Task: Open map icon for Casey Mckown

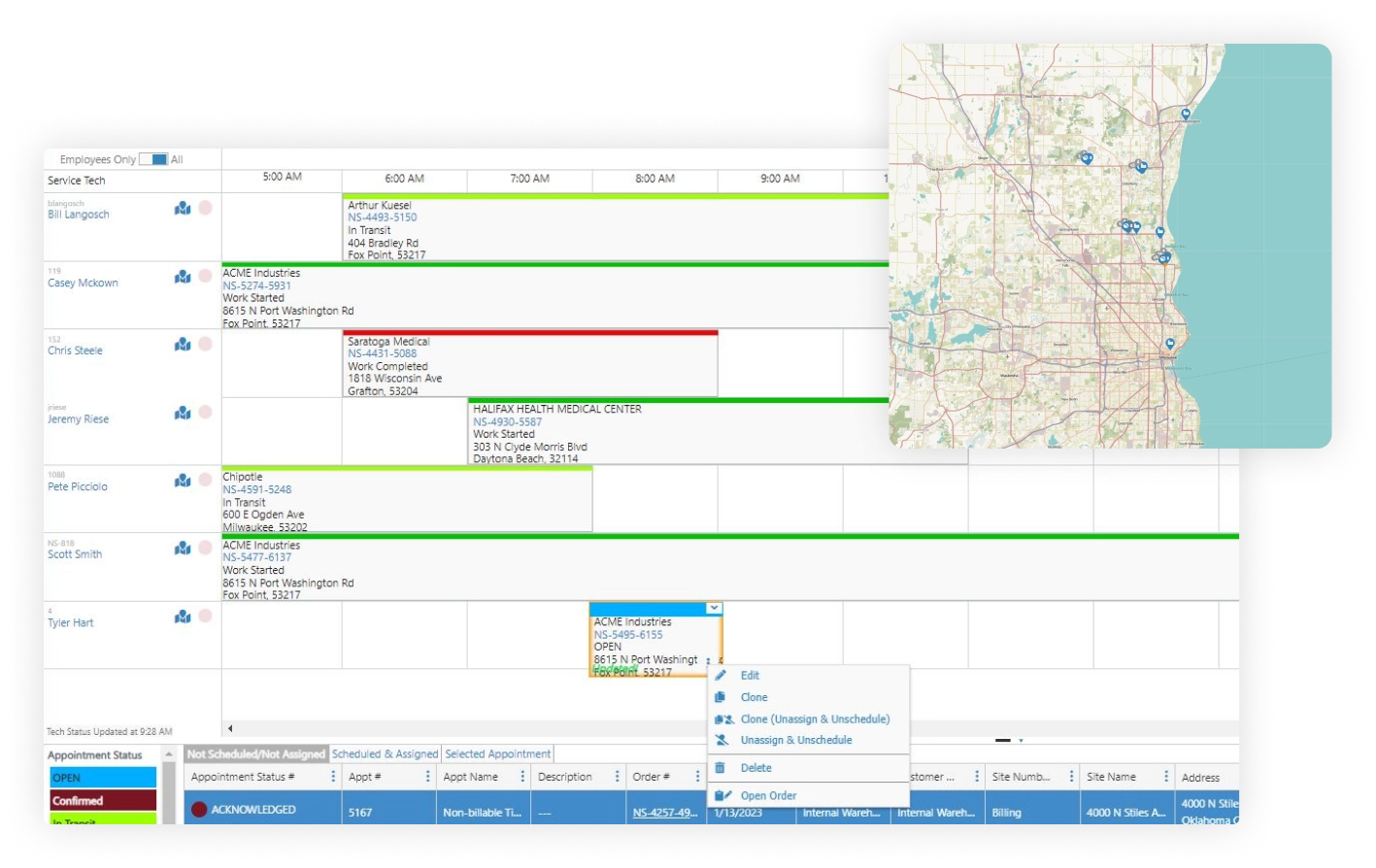Action: [x=183, y=277]
